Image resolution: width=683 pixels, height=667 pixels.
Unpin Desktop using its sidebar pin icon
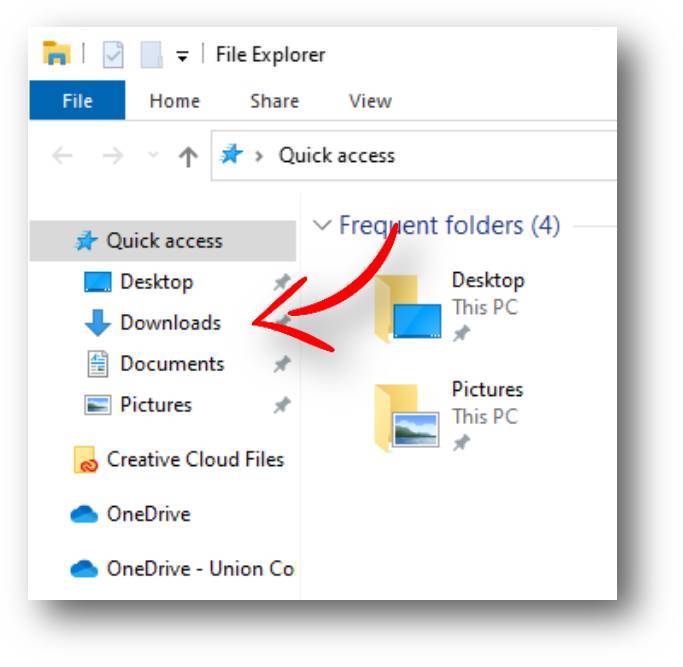click(282, 282)
